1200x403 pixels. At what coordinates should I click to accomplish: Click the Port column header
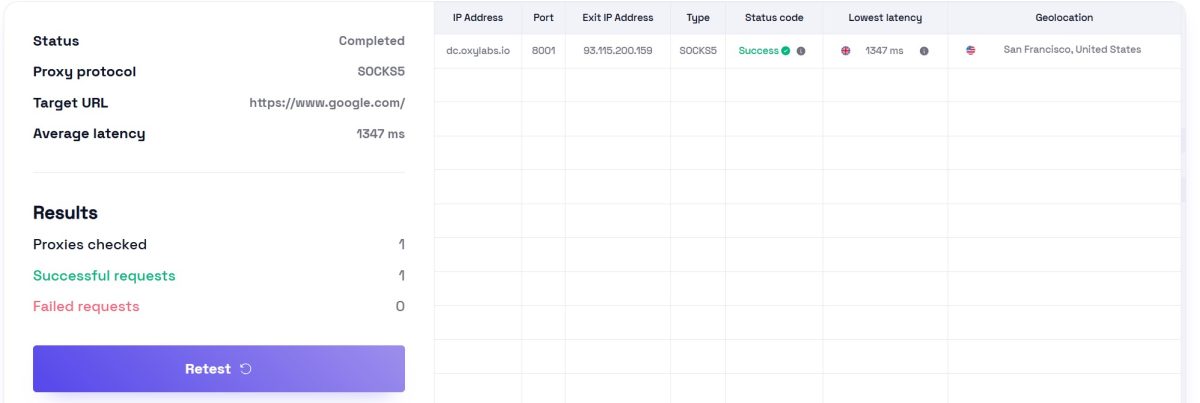(x=543, y=18)
